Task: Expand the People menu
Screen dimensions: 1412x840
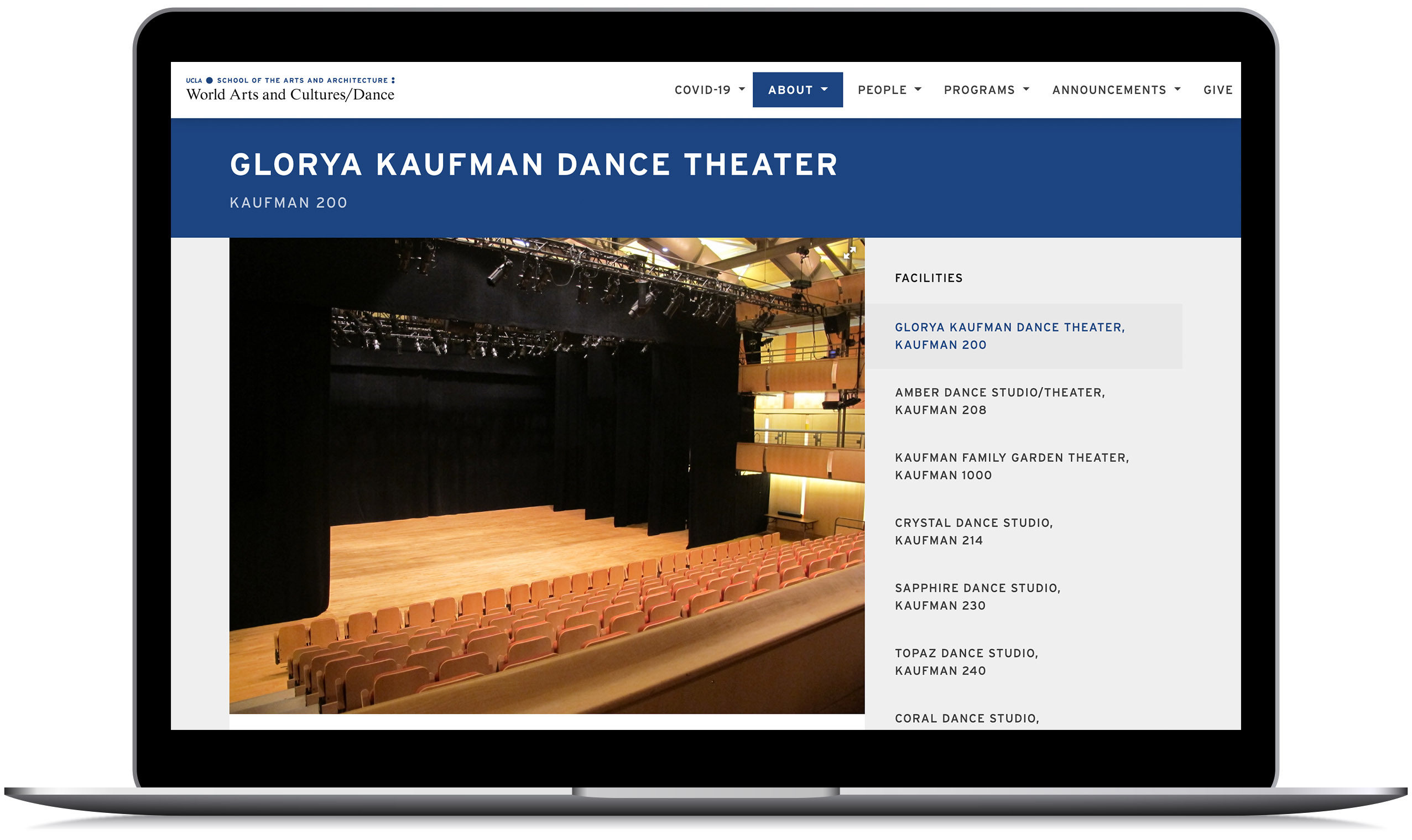Action: (x=889, y=90)
